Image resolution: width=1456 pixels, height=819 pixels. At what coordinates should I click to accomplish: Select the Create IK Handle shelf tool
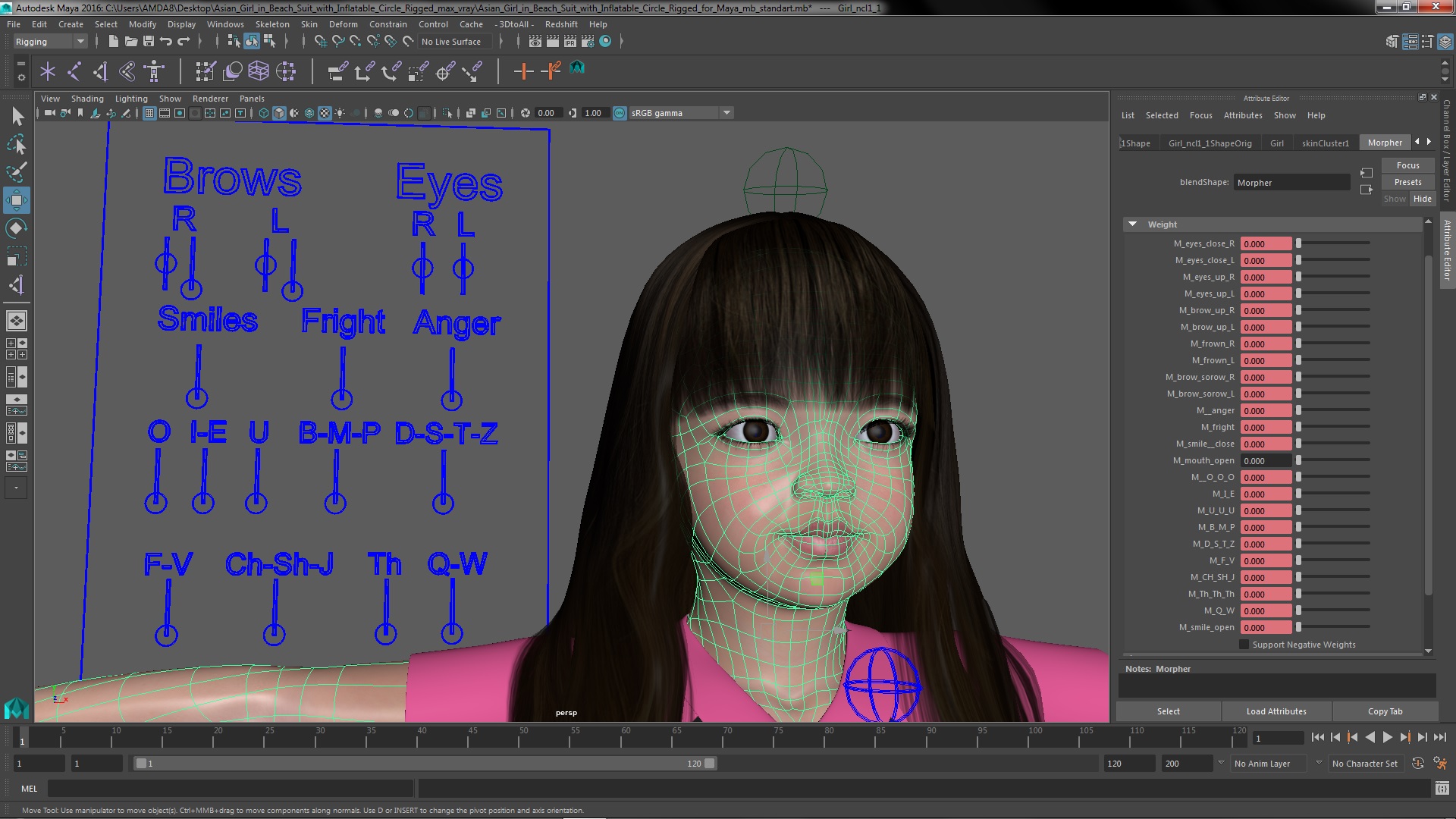(x=101, y=71)
